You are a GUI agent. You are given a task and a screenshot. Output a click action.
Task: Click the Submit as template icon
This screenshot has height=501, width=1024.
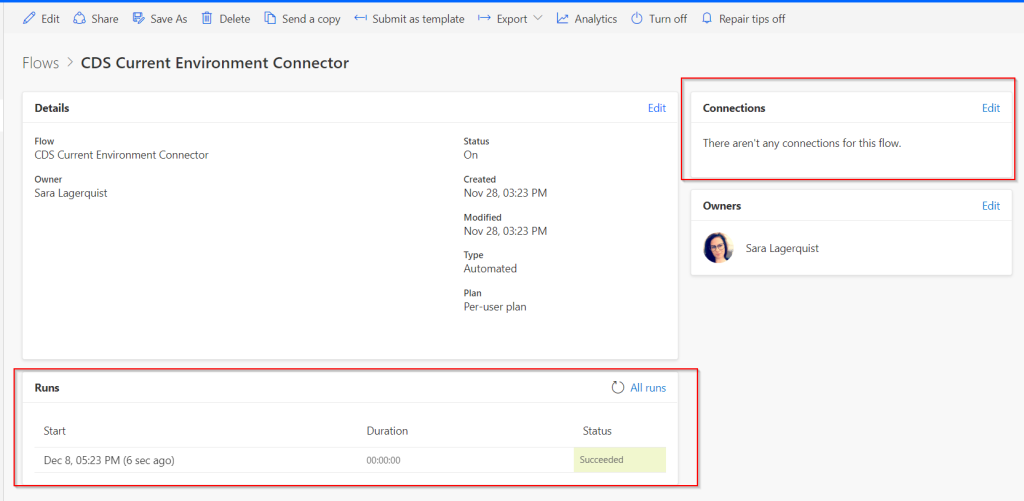click(x=361, y=19)
